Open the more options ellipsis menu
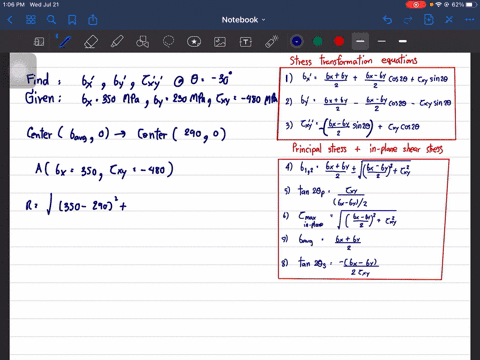480x360 pixels. (470, 20)
